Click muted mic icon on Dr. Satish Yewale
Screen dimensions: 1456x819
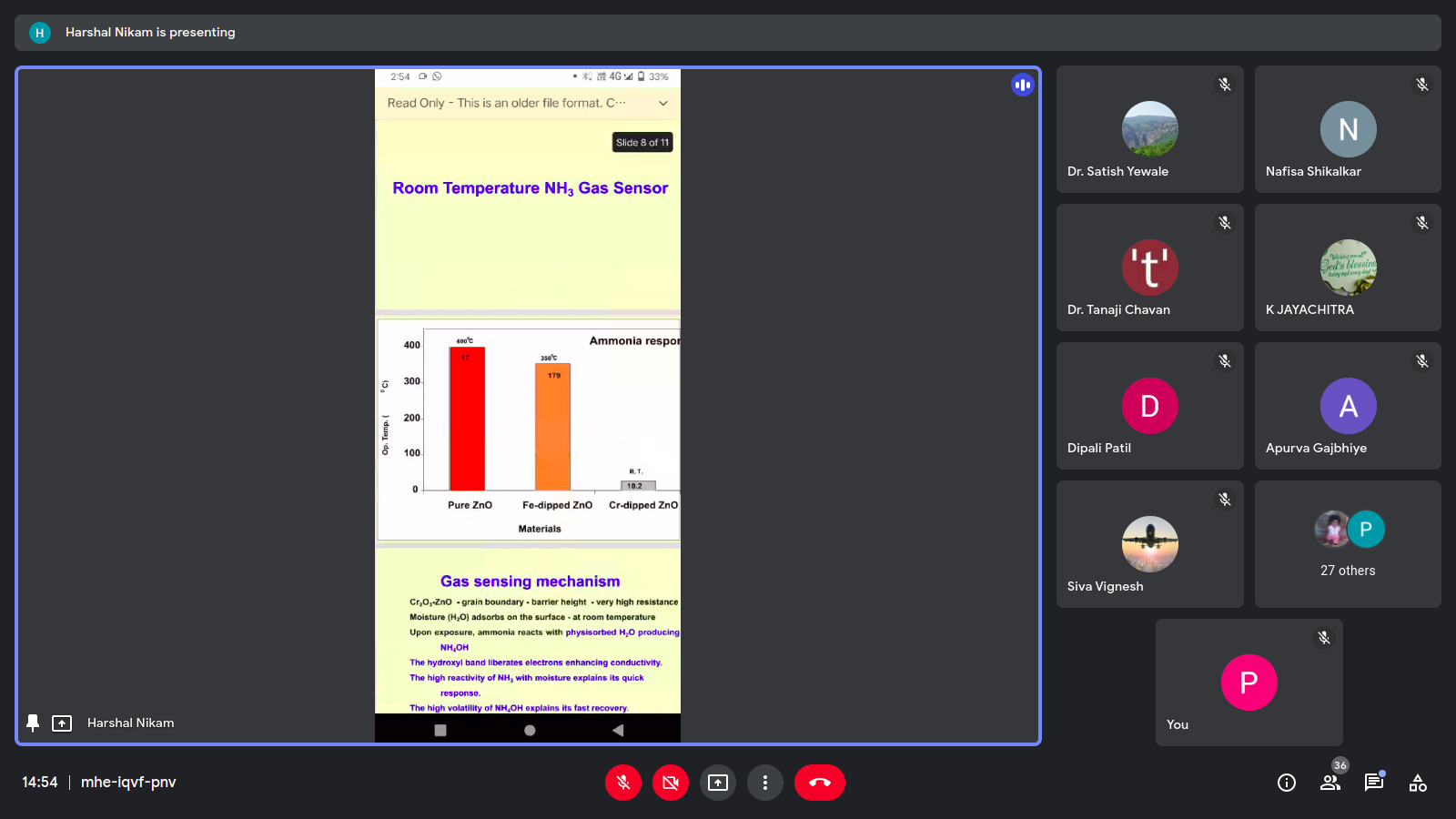(x=1225, y=85)
